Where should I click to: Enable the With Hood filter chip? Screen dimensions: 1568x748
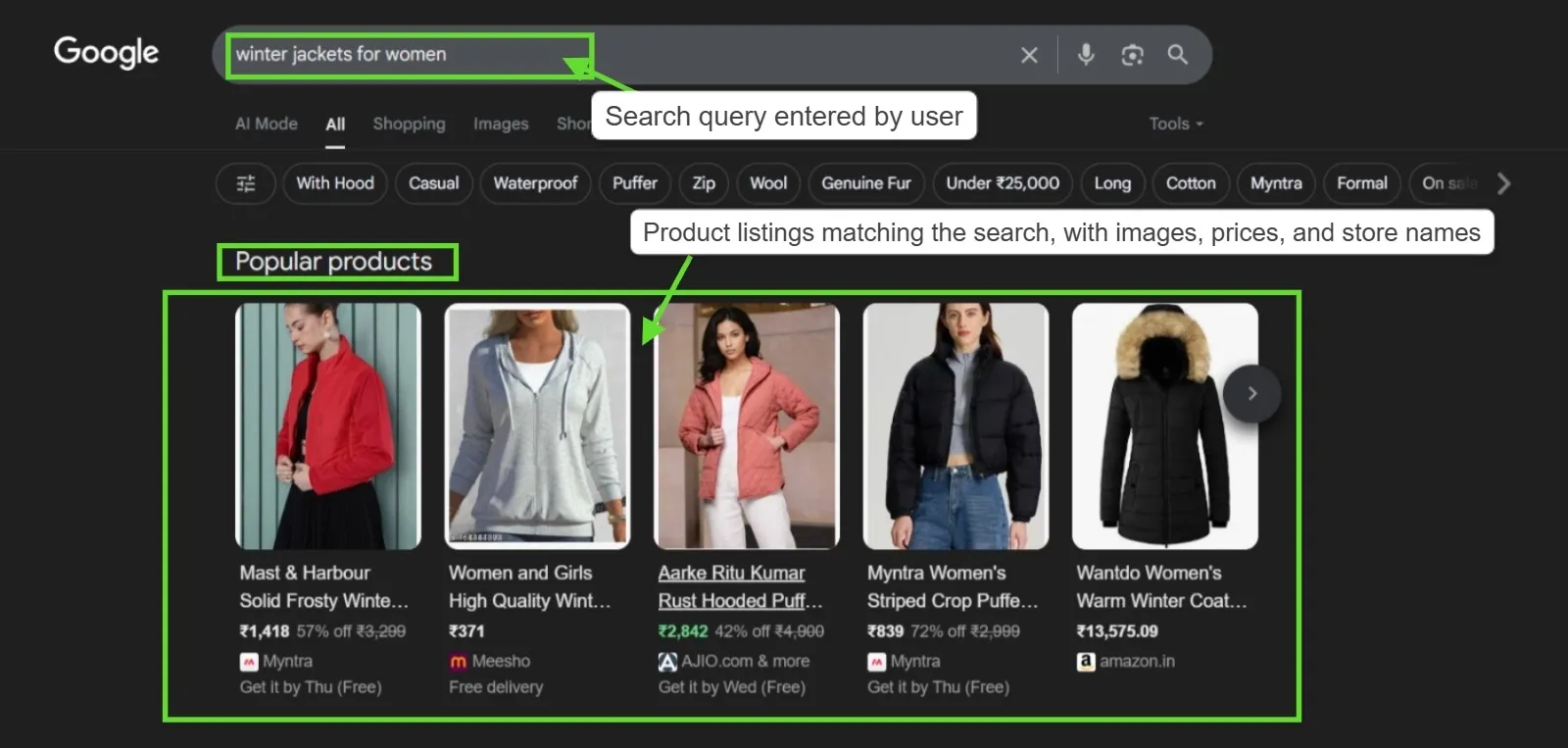tap(335, 183)
